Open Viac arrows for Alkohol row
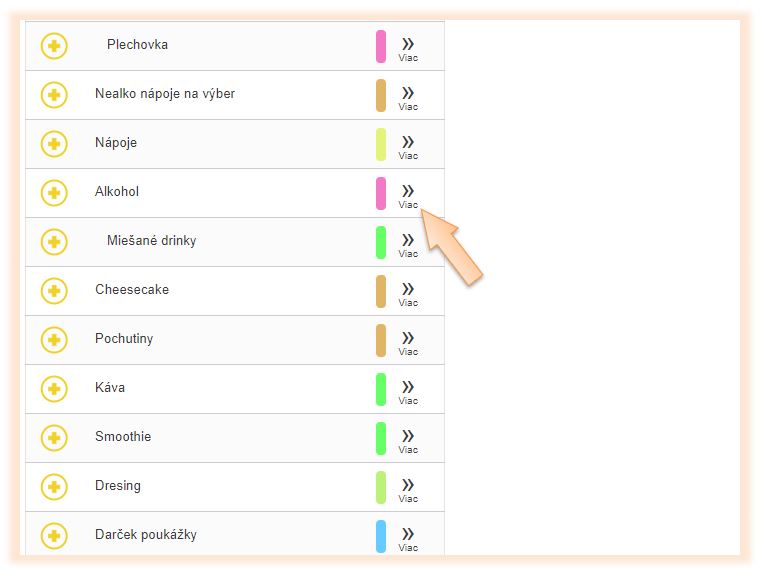This screenshot has height=573, width=764. 408,197
